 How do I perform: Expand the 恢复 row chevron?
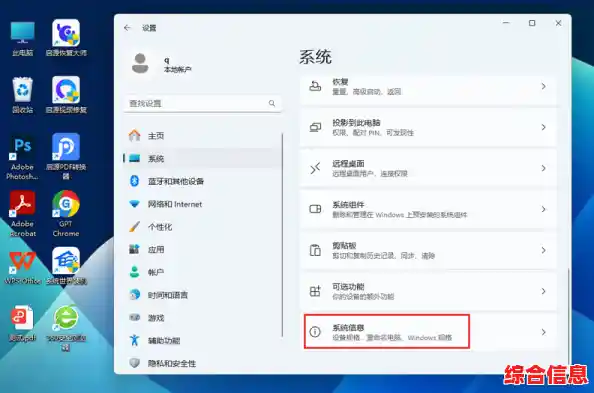544,86
